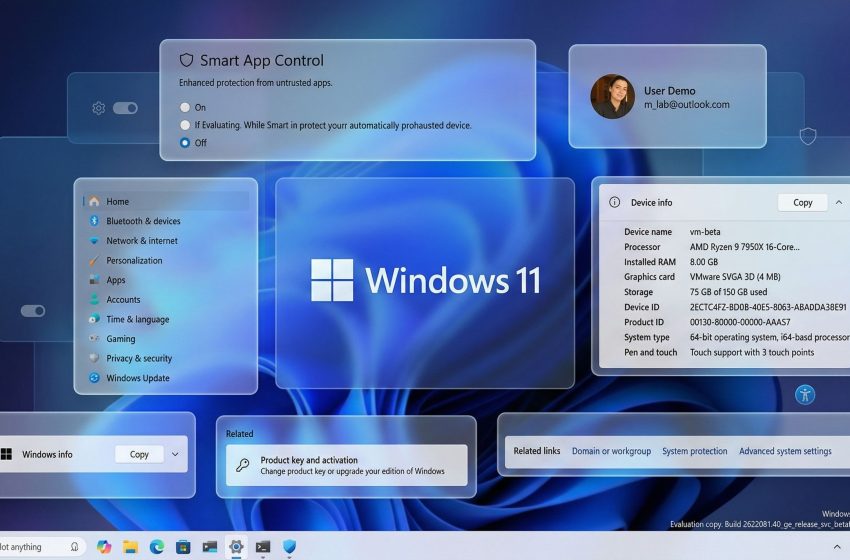Select the Device ID value
Image resolution: width=850 pixels, height=560 pixels.
(x=768, y=307)
